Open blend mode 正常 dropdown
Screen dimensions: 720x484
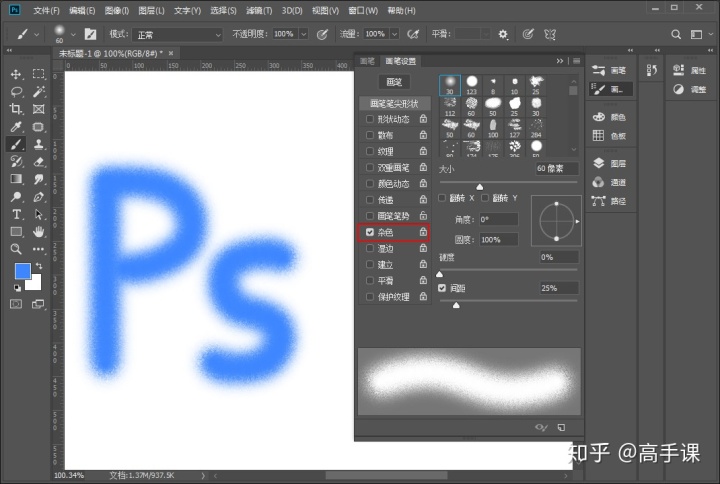pos(177,34)
